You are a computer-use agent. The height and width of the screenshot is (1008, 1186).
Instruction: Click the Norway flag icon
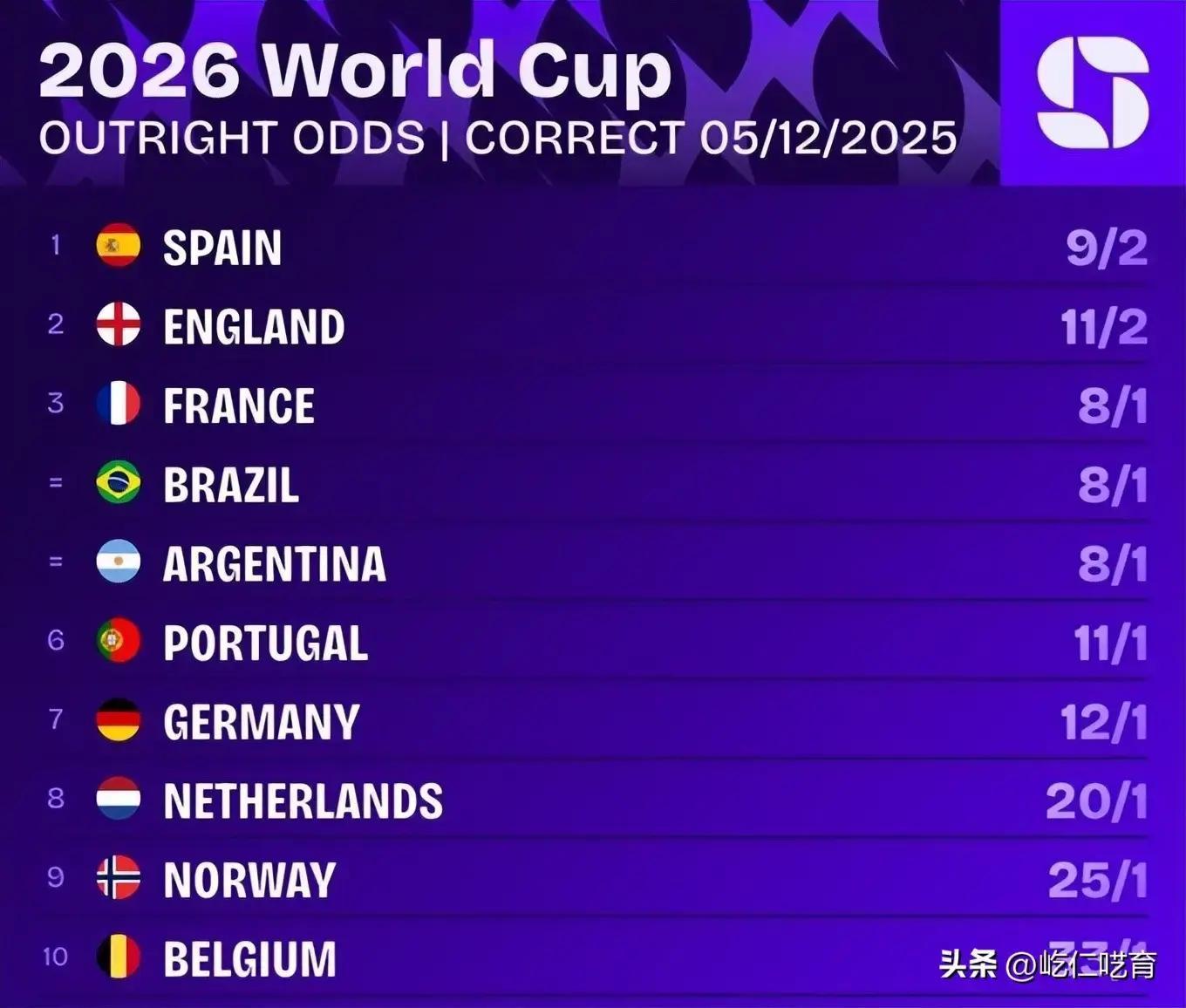119,878
